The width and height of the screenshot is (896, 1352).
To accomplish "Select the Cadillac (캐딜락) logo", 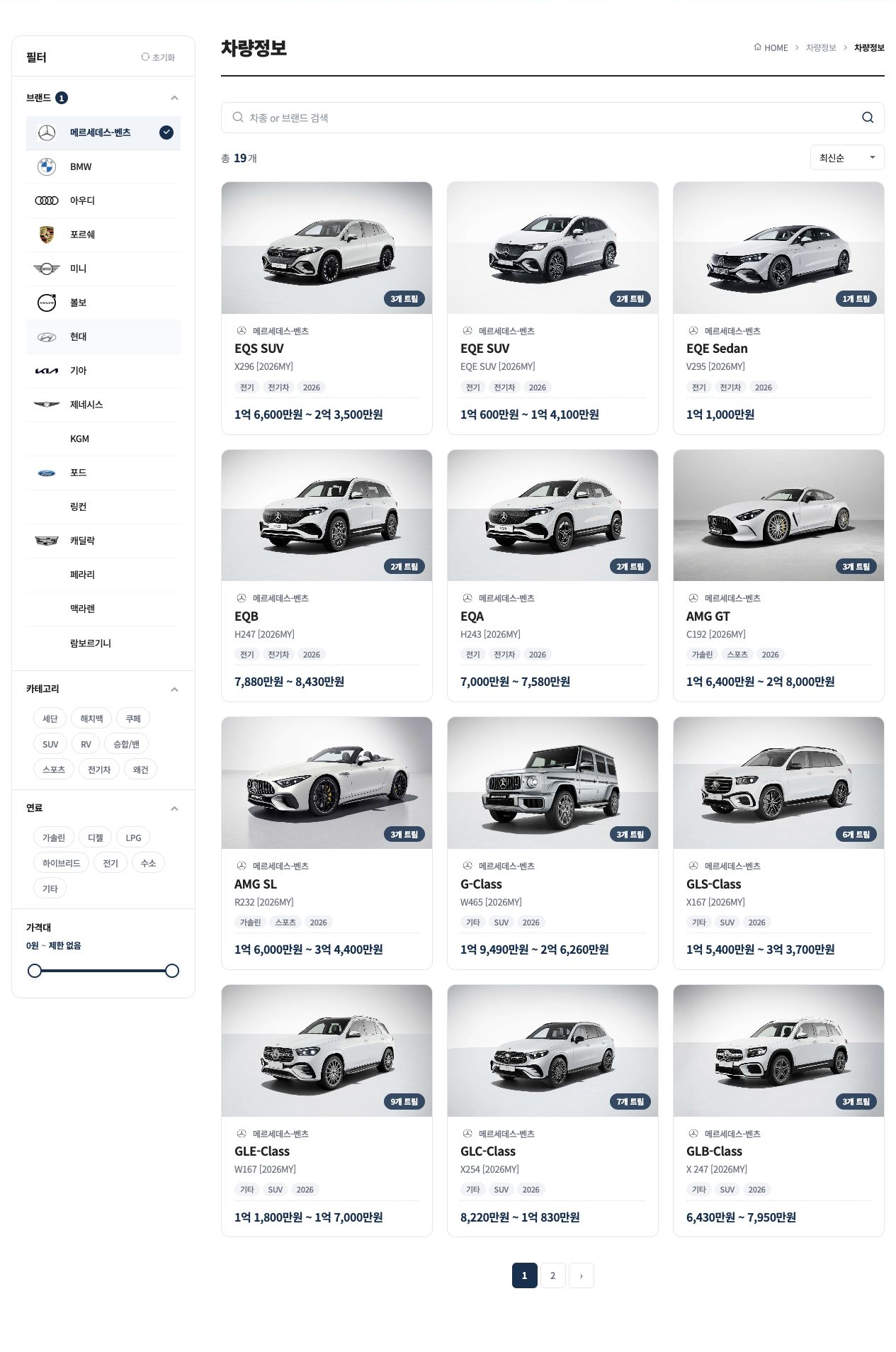I will 47,541.
